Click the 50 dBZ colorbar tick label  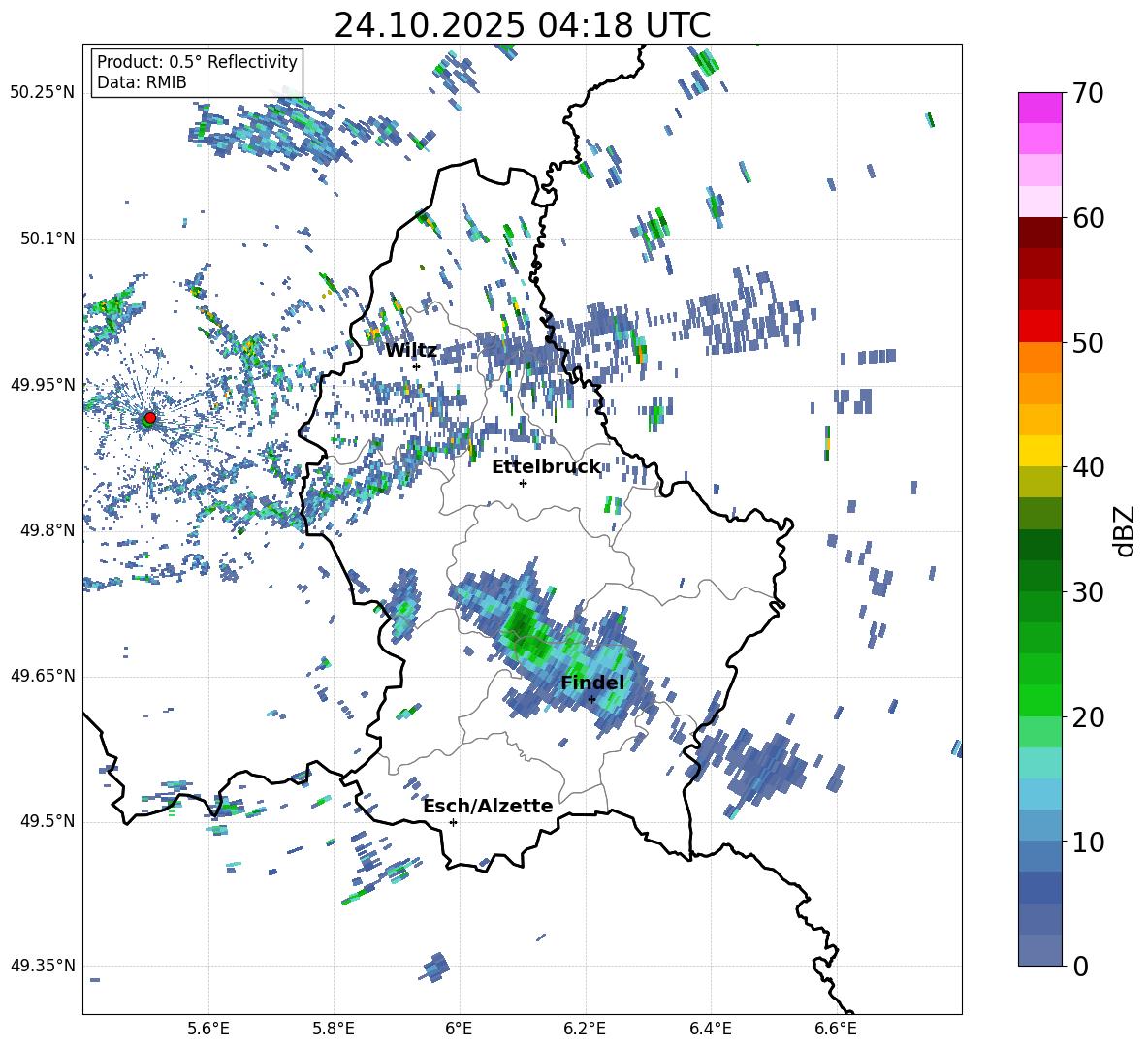pyautogui.click(x=1088, y=342)
